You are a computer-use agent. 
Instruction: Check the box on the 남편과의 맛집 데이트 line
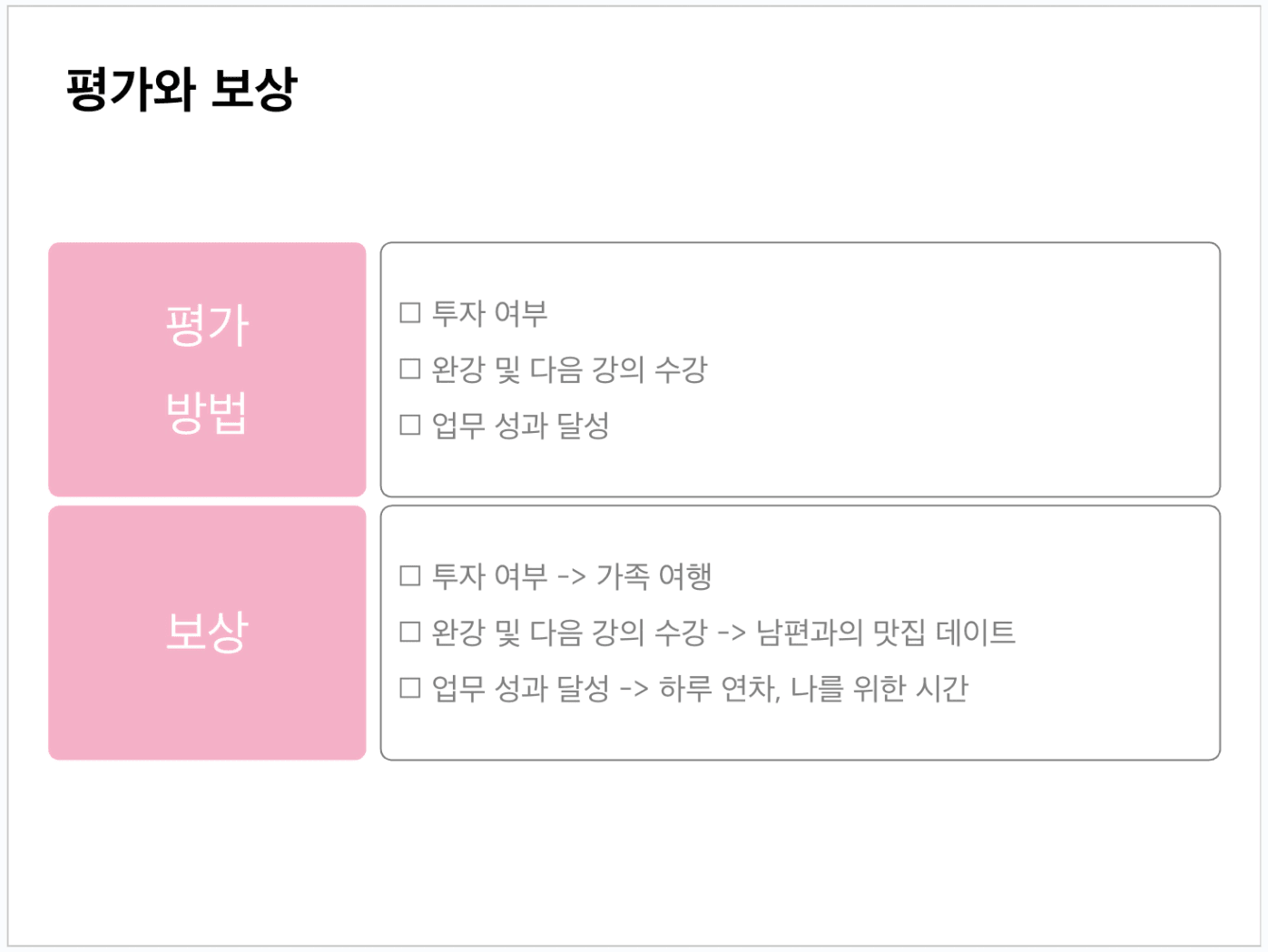(410, 633)
